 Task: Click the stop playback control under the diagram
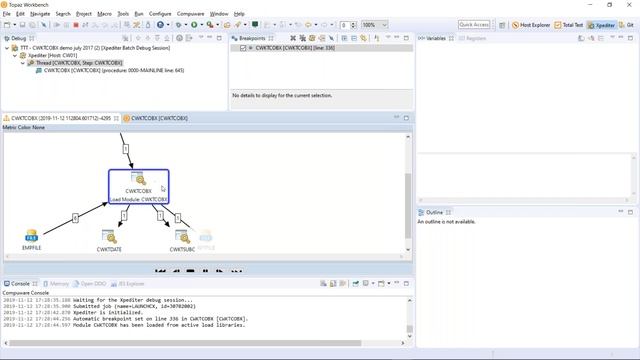(x=190, y=271)
